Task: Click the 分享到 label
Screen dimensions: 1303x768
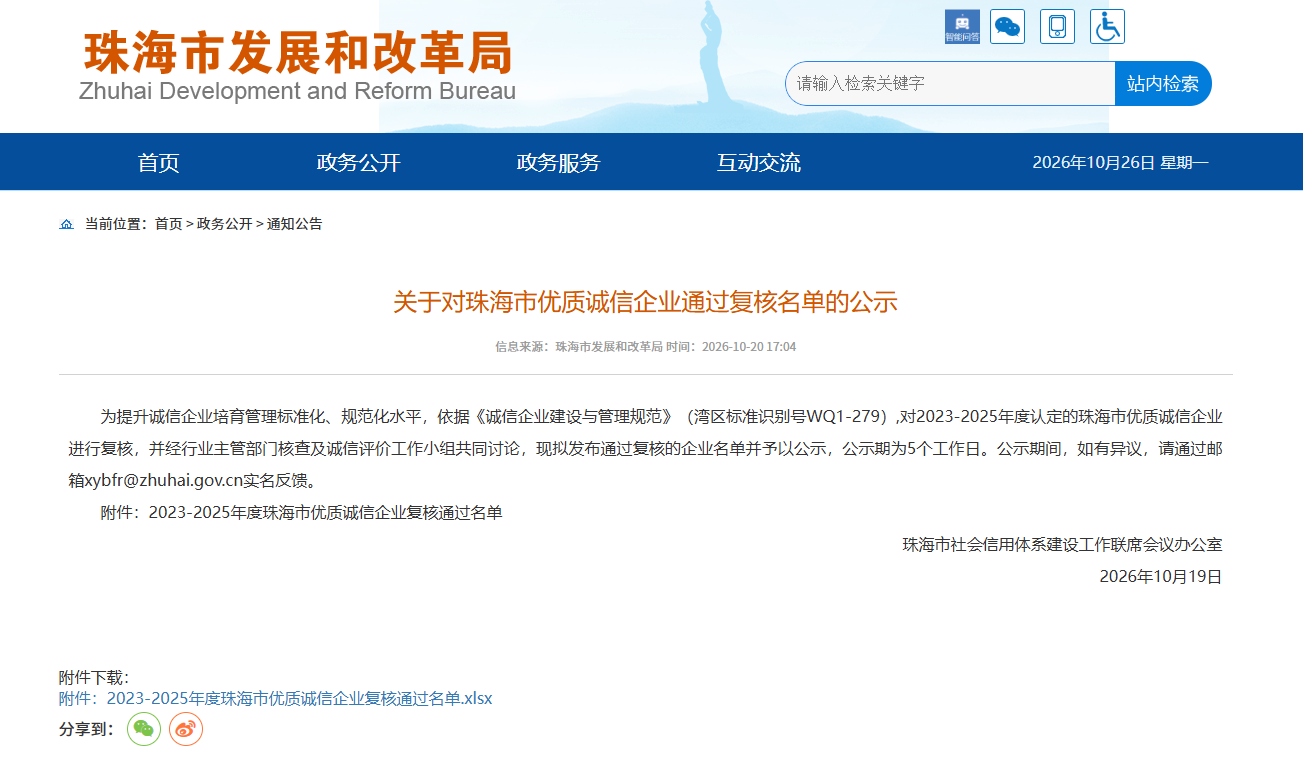Action: [x=87, y=729]
